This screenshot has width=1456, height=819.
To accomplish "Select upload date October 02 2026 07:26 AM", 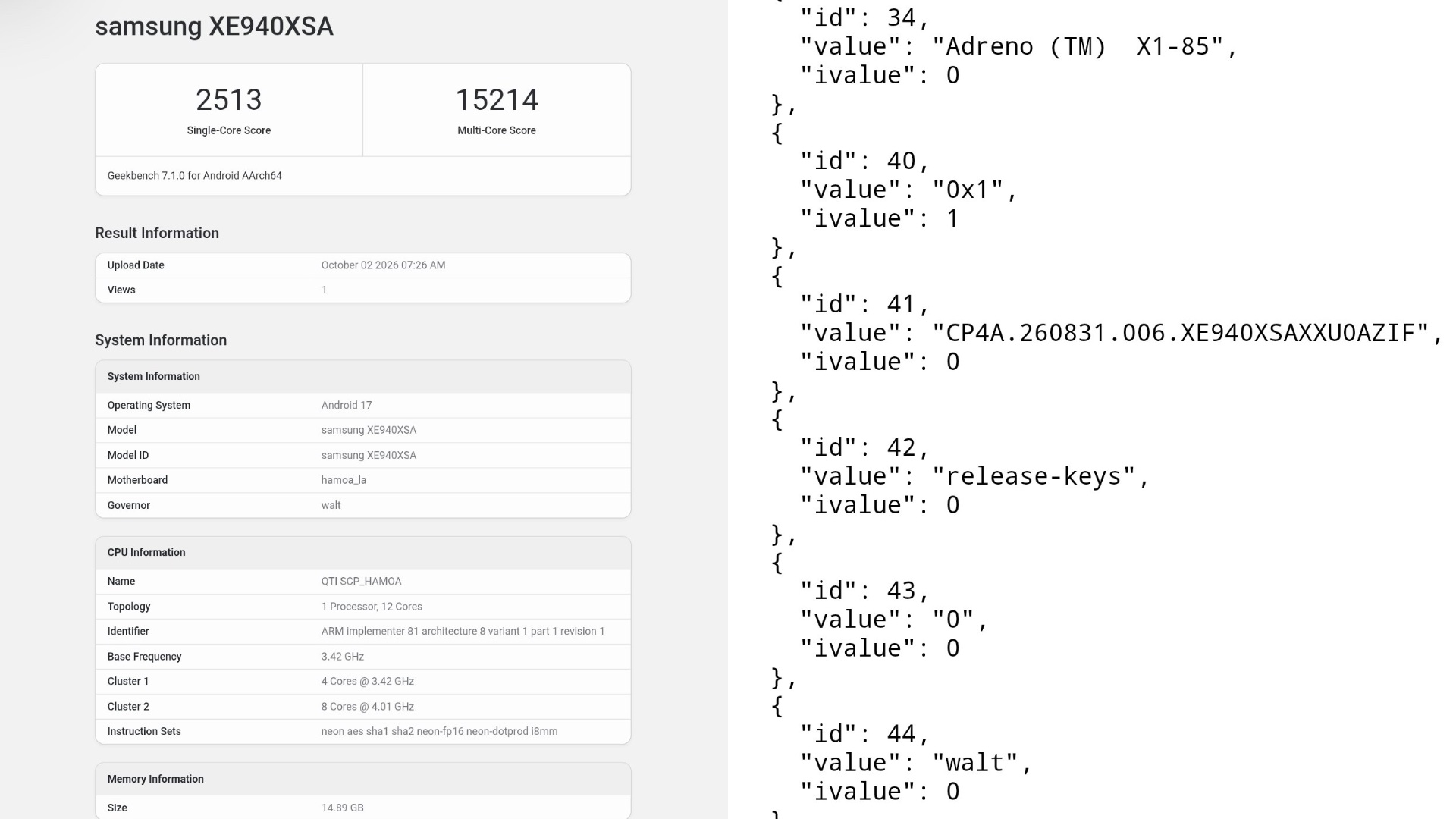I will pyautogui.click(x=383, y=265).
